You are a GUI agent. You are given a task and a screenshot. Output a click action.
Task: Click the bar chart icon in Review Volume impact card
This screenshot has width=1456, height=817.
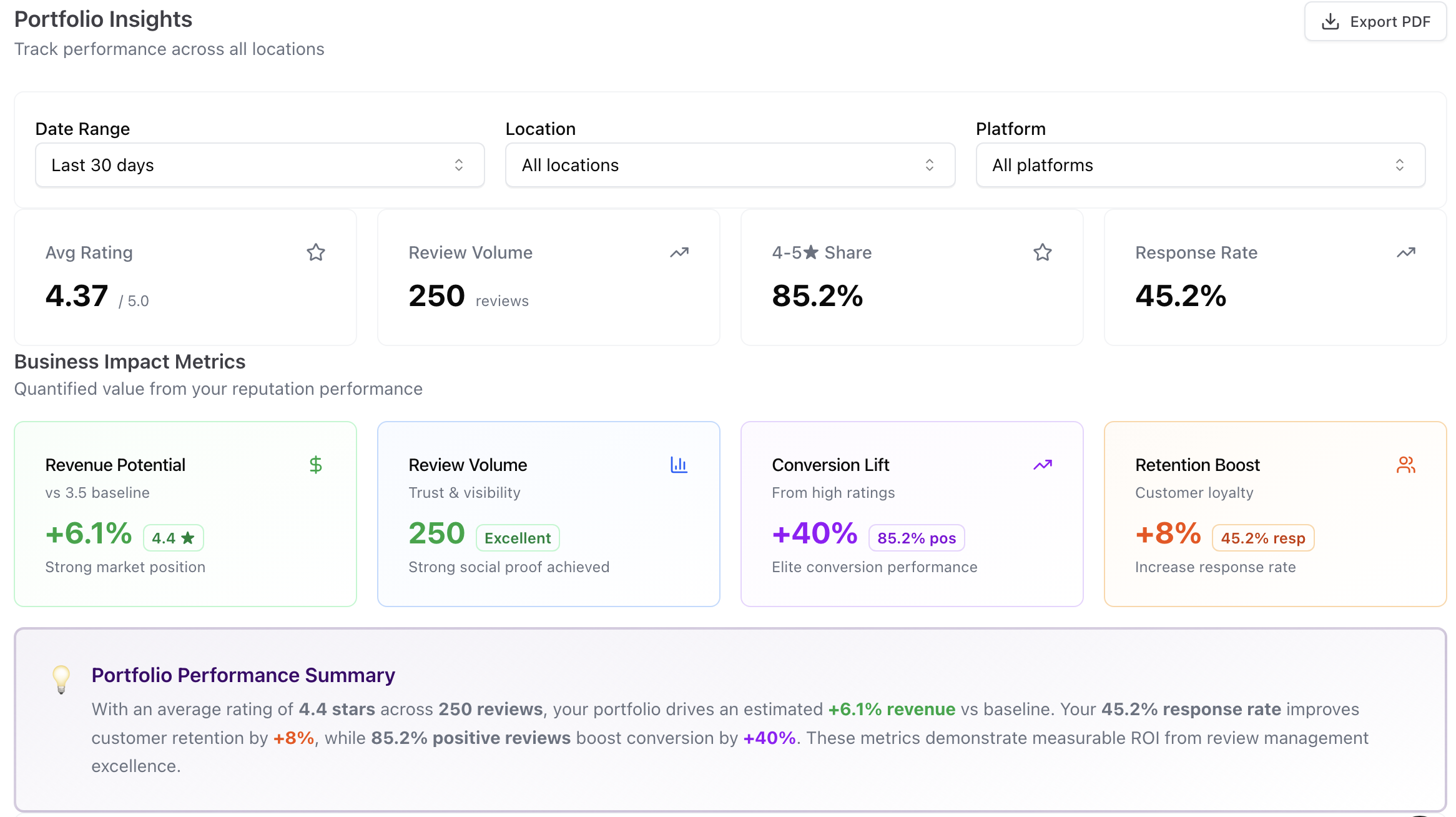pyautogui.click(x=679, y=465)
